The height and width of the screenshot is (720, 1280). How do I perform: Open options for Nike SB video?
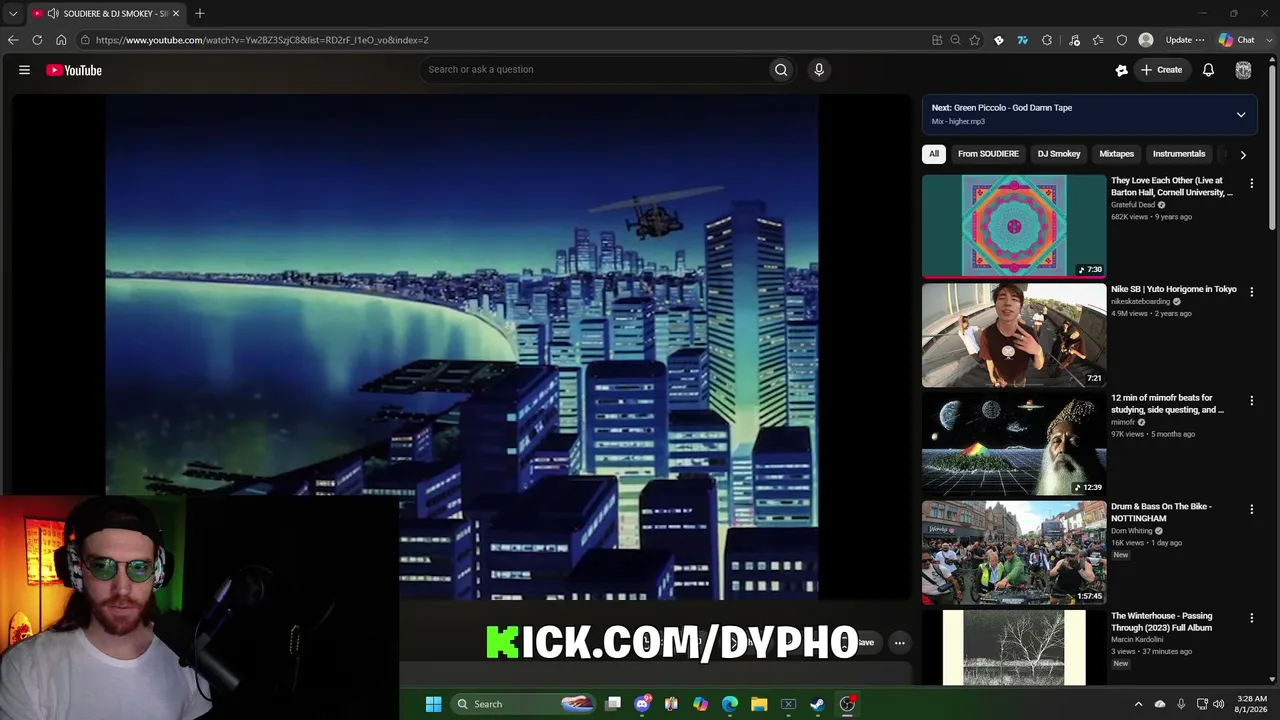(1251, 292)
